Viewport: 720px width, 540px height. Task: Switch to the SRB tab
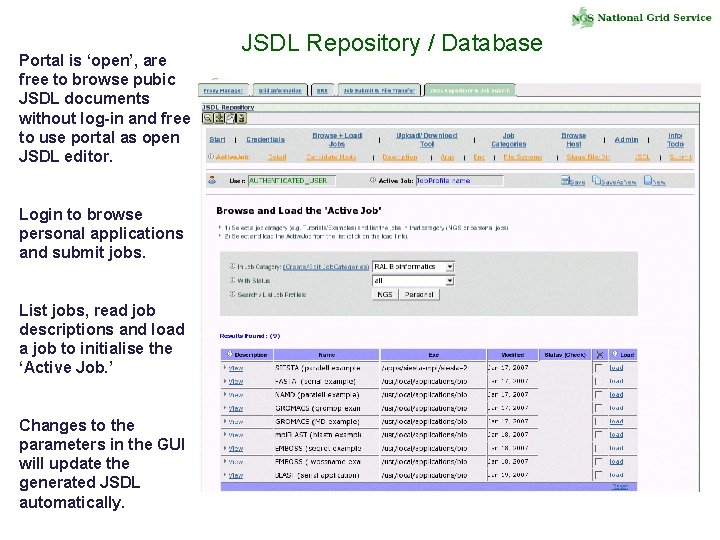(322, 90)
